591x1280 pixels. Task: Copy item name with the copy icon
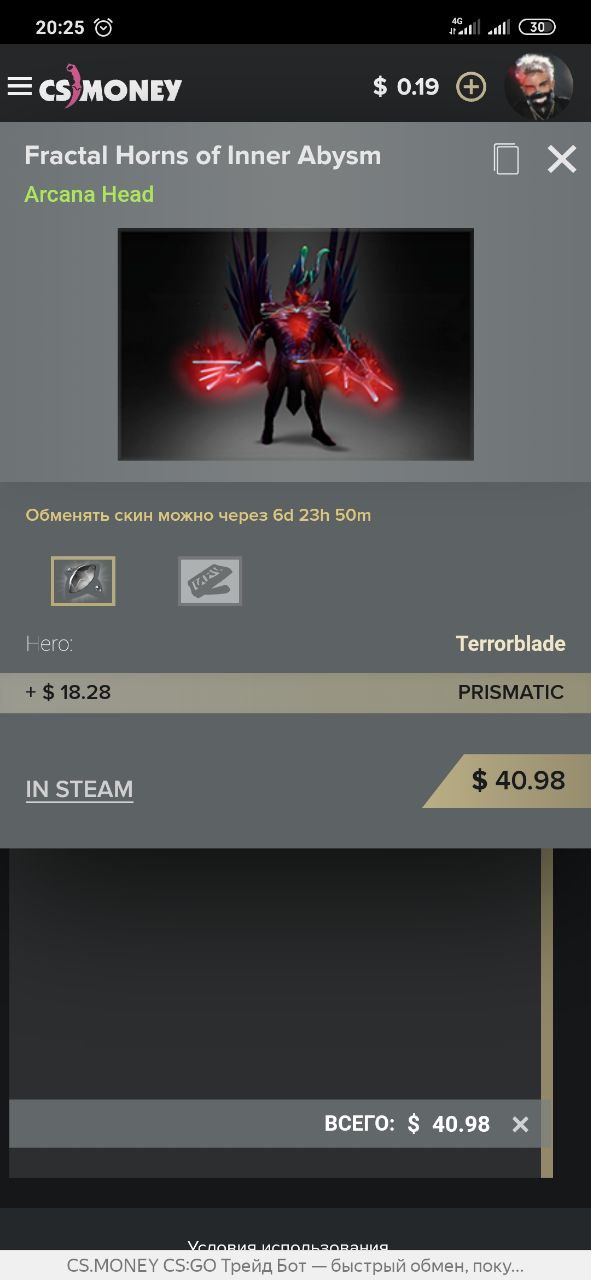click(507, 159)
